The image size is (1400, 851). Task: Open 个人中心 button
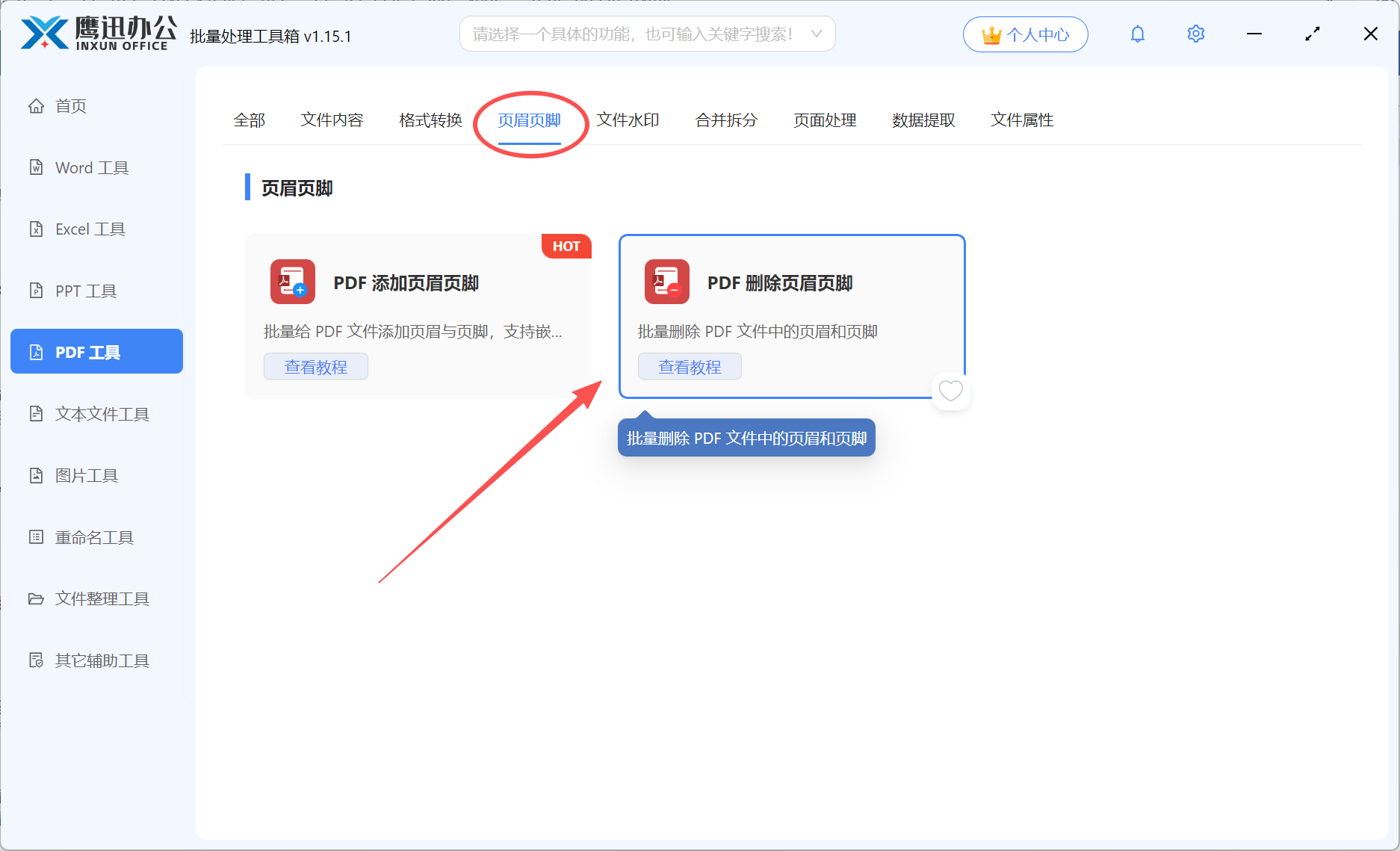1025,34
